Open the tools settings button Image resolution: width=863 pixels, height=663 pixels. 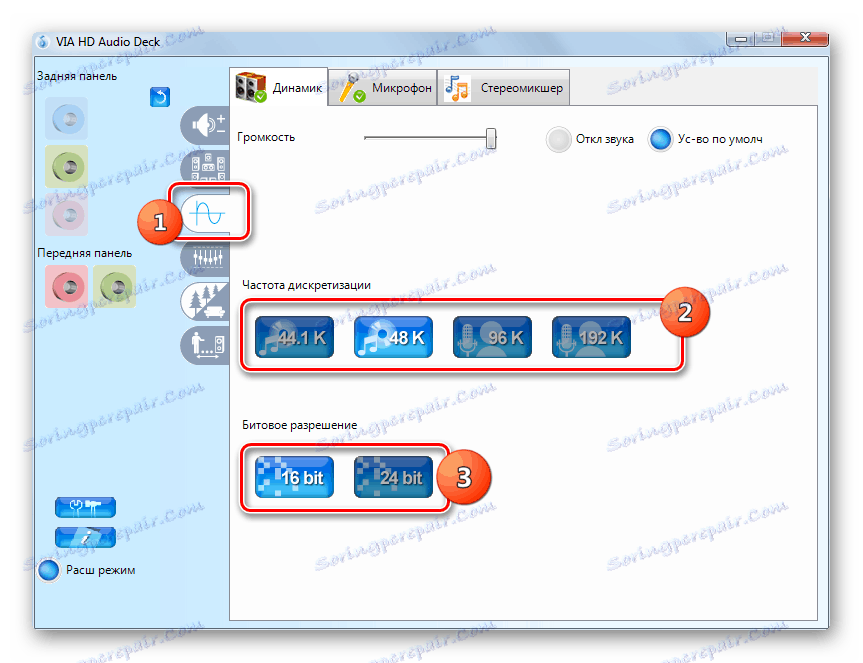point(85,507)
